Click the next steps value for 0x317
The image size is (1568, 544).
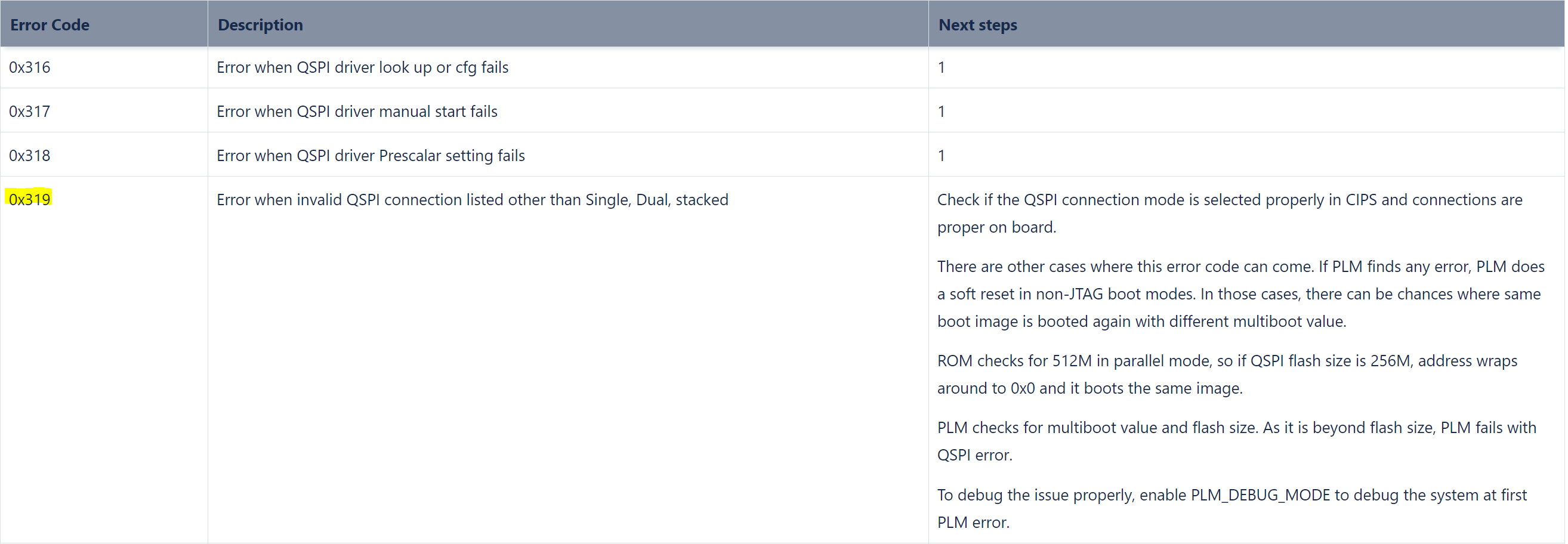[x=941, y=112]
